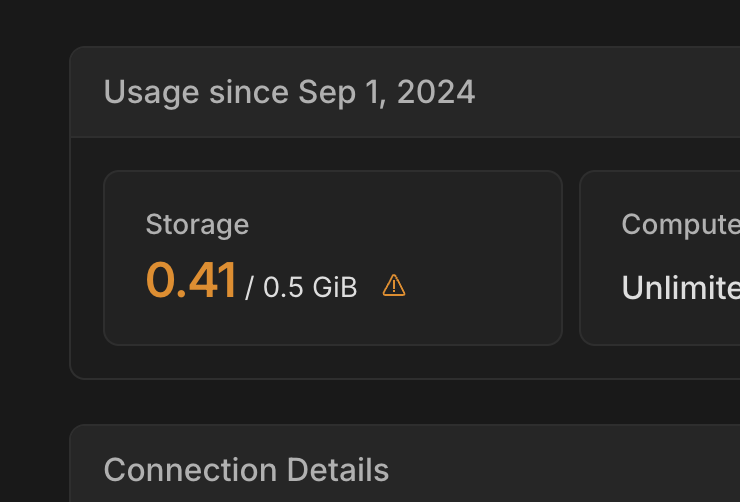
Task: Click the empty space right of the warning icon
Action: click(x=480, y=288)
